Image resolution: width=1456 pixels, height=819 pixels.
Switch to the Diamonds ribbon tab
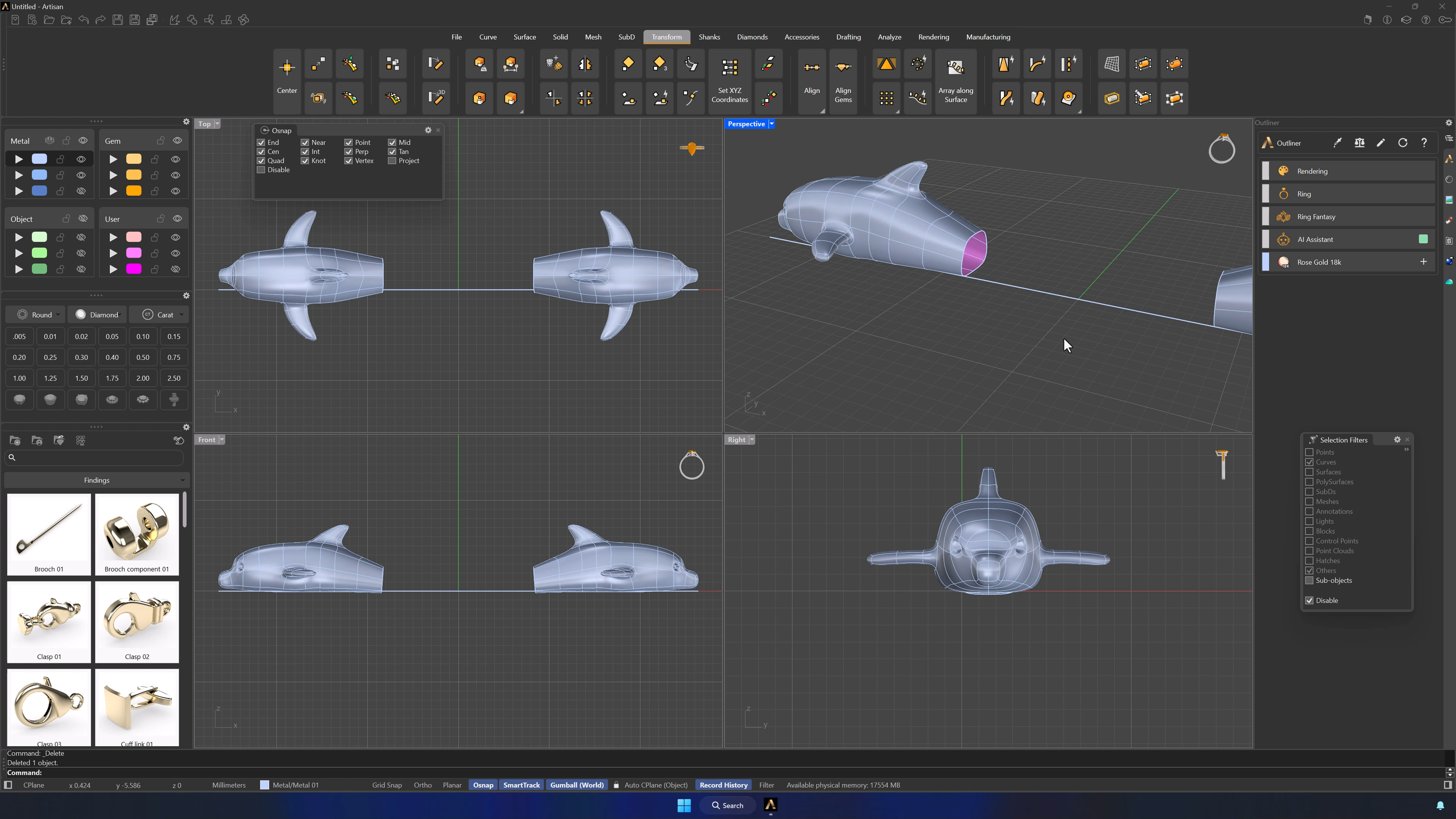click(x=752, y=37)
